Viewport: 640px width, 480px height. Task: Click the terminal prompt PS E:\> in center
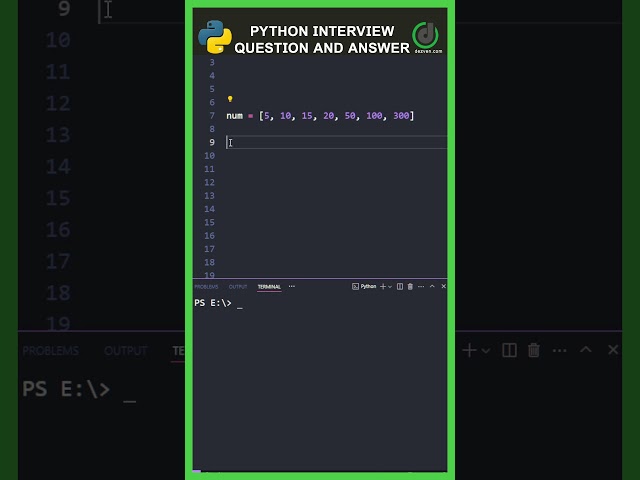pos(213,303)
